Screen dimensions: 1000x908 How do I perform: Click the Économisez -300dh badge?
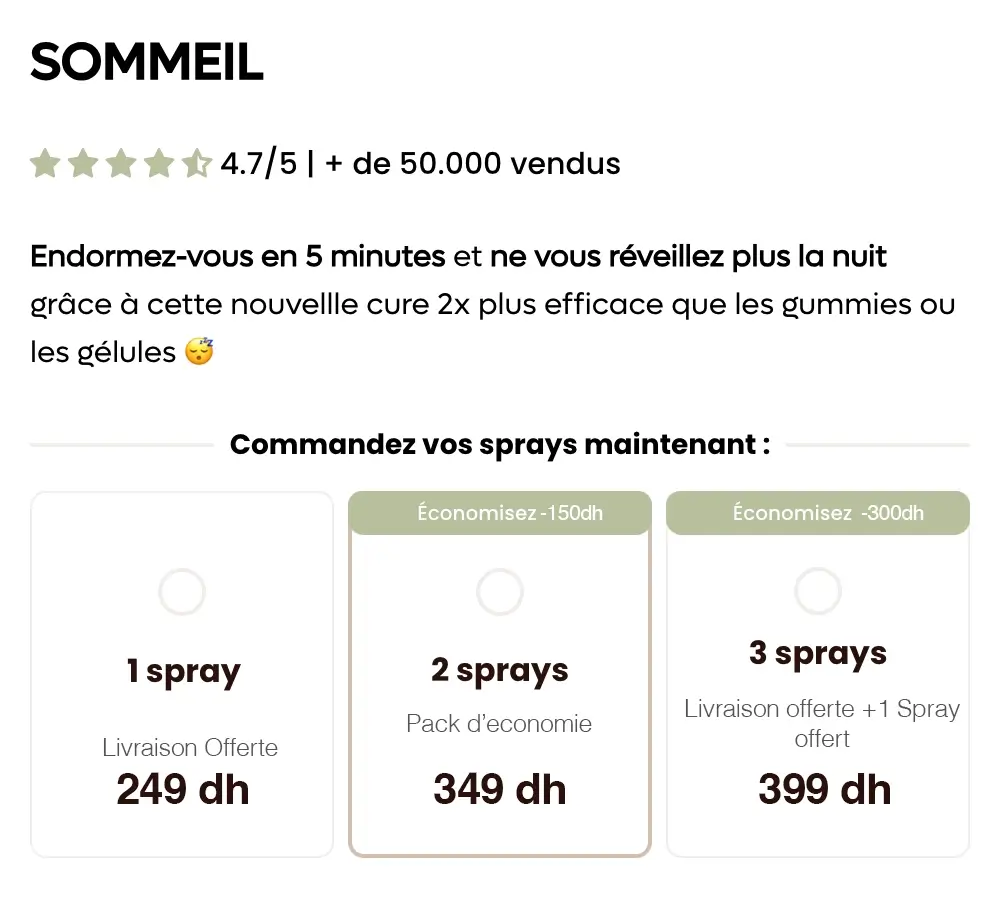[x=818, y=513]
